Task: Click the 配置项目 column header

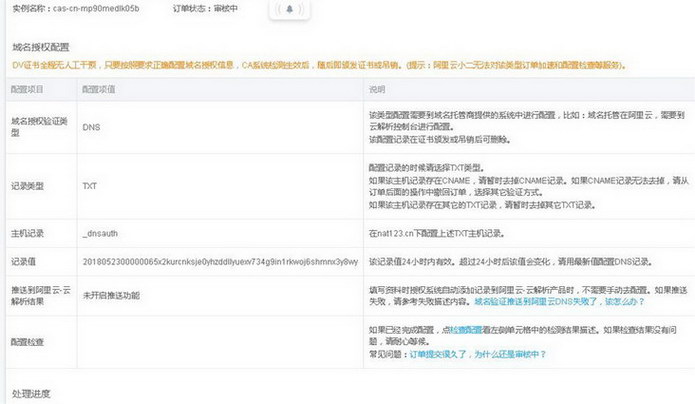Action: [x=28, y=89]
